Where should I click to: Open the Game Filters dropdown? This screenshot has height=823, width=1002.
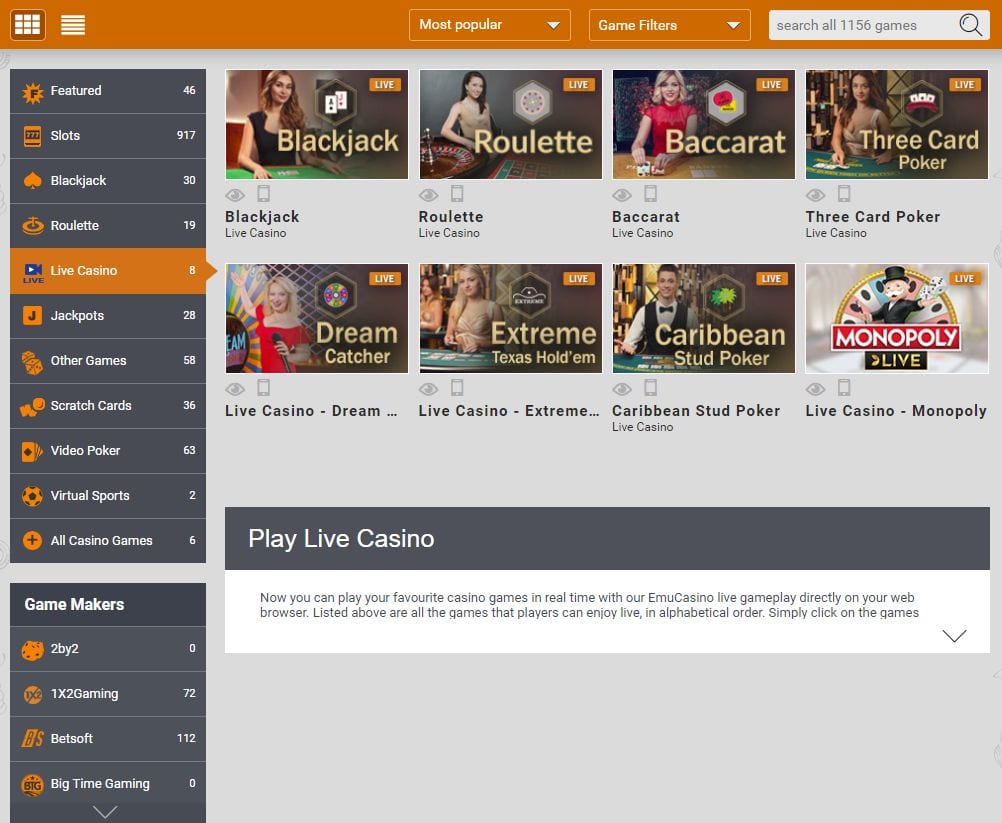pos(668,24)
